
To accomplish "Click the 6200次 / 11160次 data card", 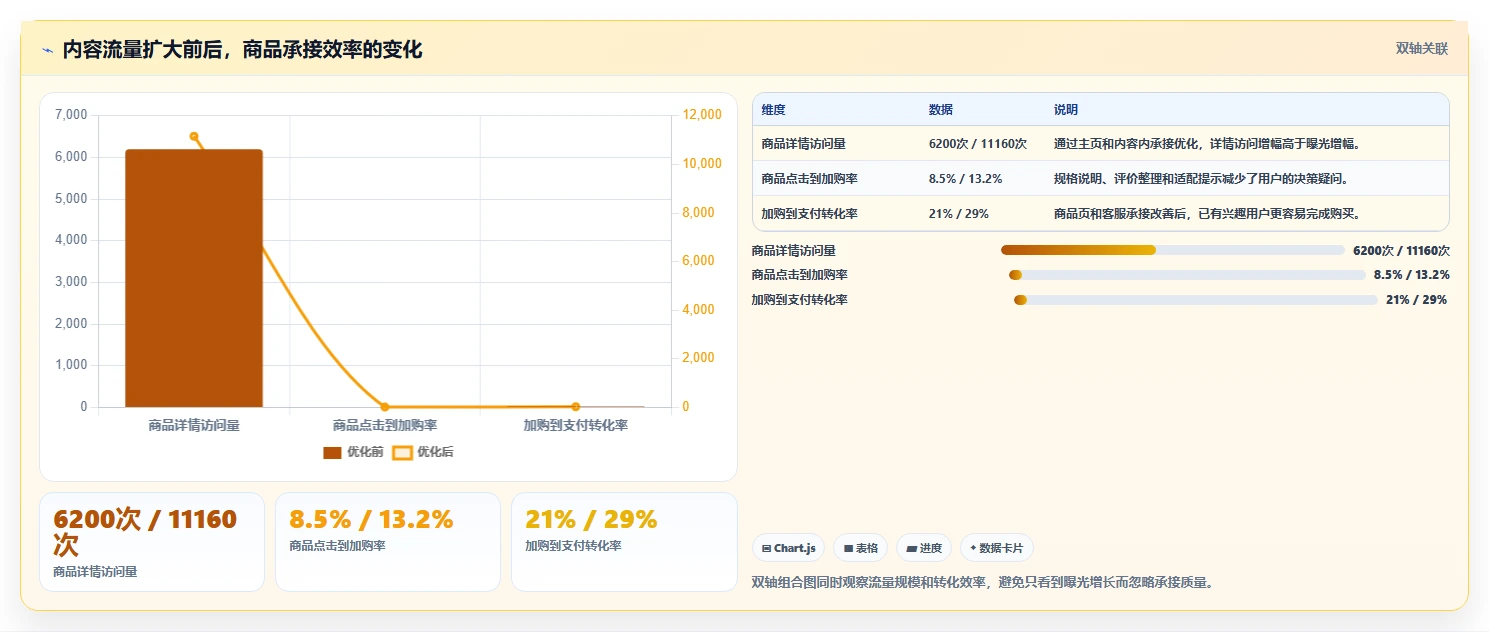I will pyautogui.click(x=152, y=542).
